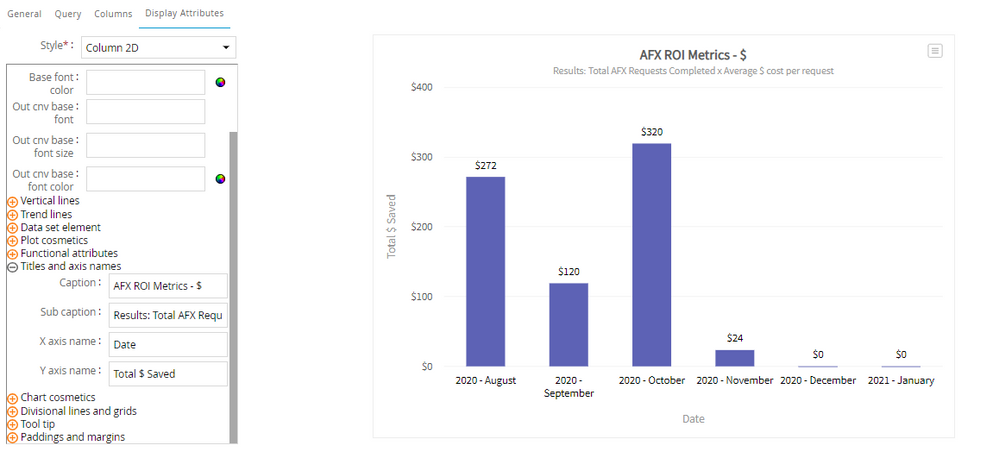Expand the Vertical lines section
Screen dimensions: 999x470
point(13,201)
